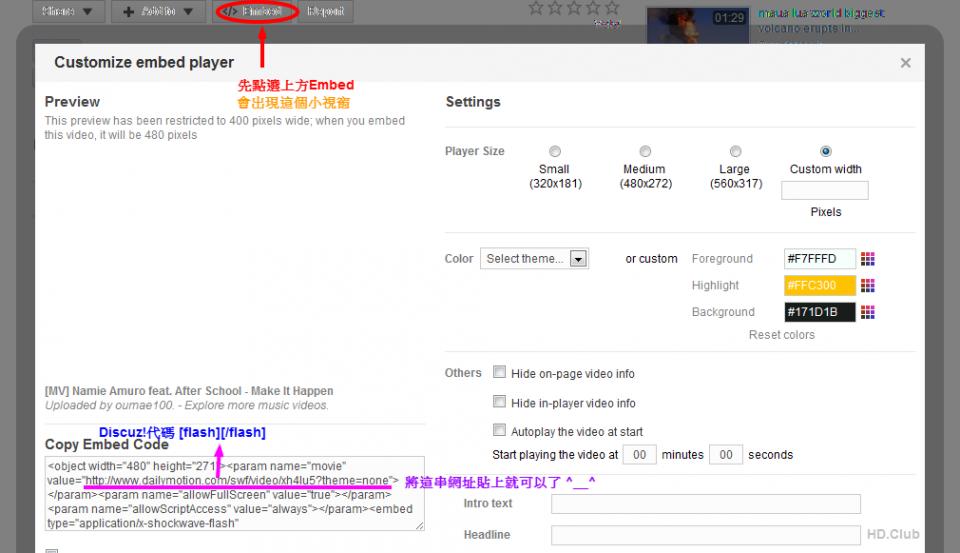Rate the video with the fifth star

612,8
